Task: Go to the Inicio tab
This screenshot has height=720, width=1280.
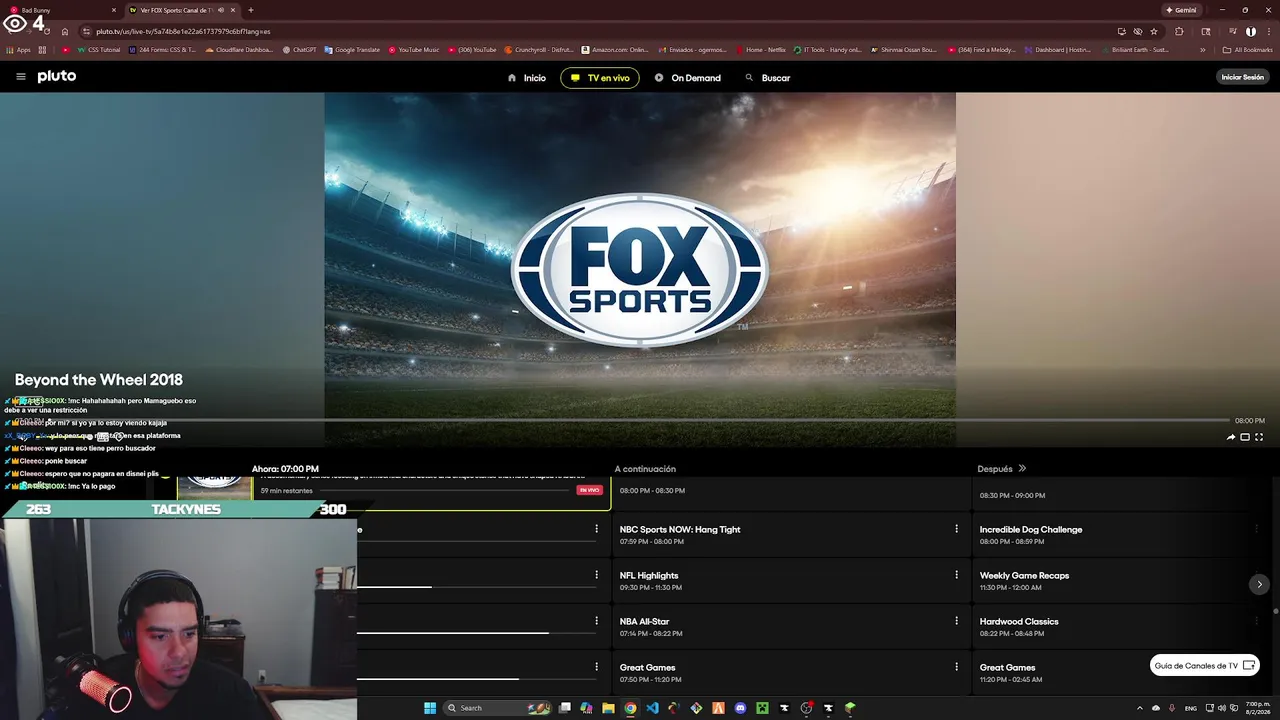Action: (x=527, y=78)
